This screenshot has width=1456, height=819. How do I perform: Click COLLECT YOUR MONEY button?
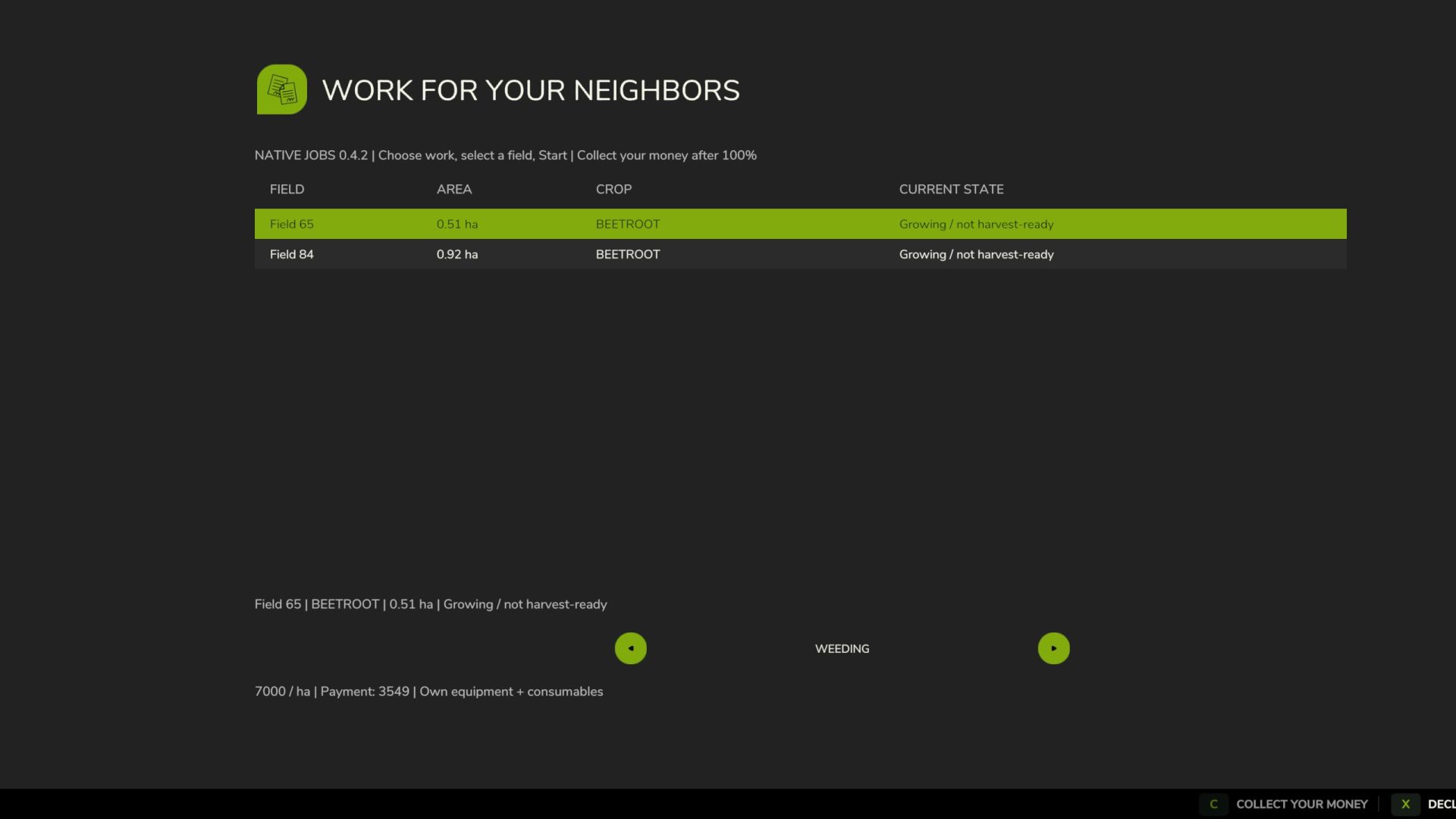[1301, 804]
